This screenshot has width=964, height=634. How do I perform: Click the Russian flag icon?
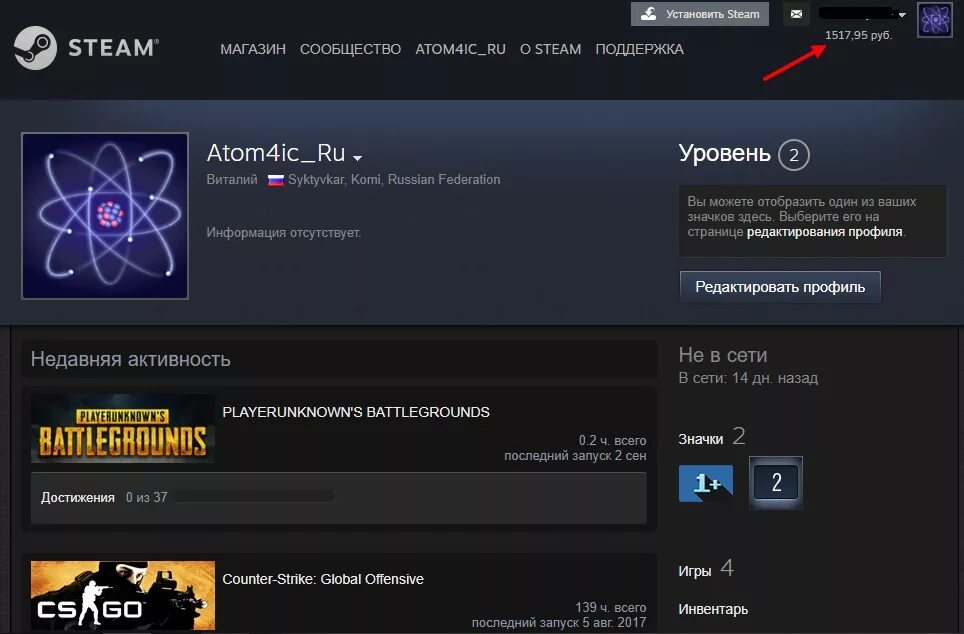click(x=275, y=180)
